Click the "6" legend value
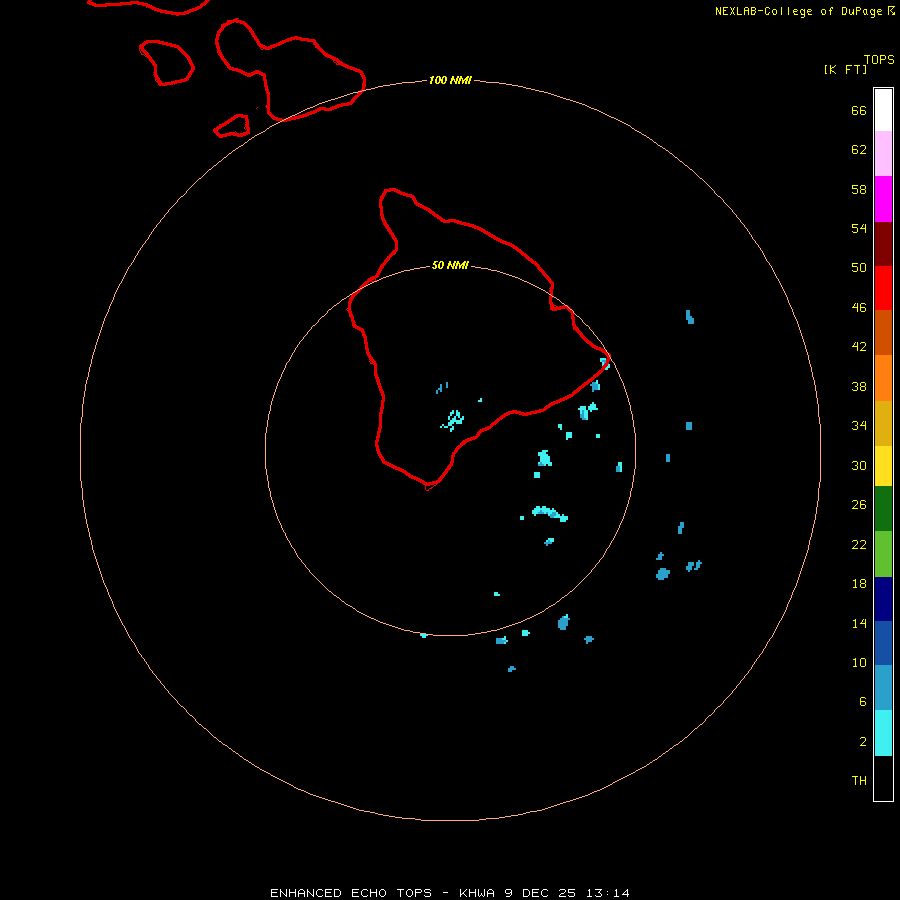The image size is (900, 900). click(863, 702)
